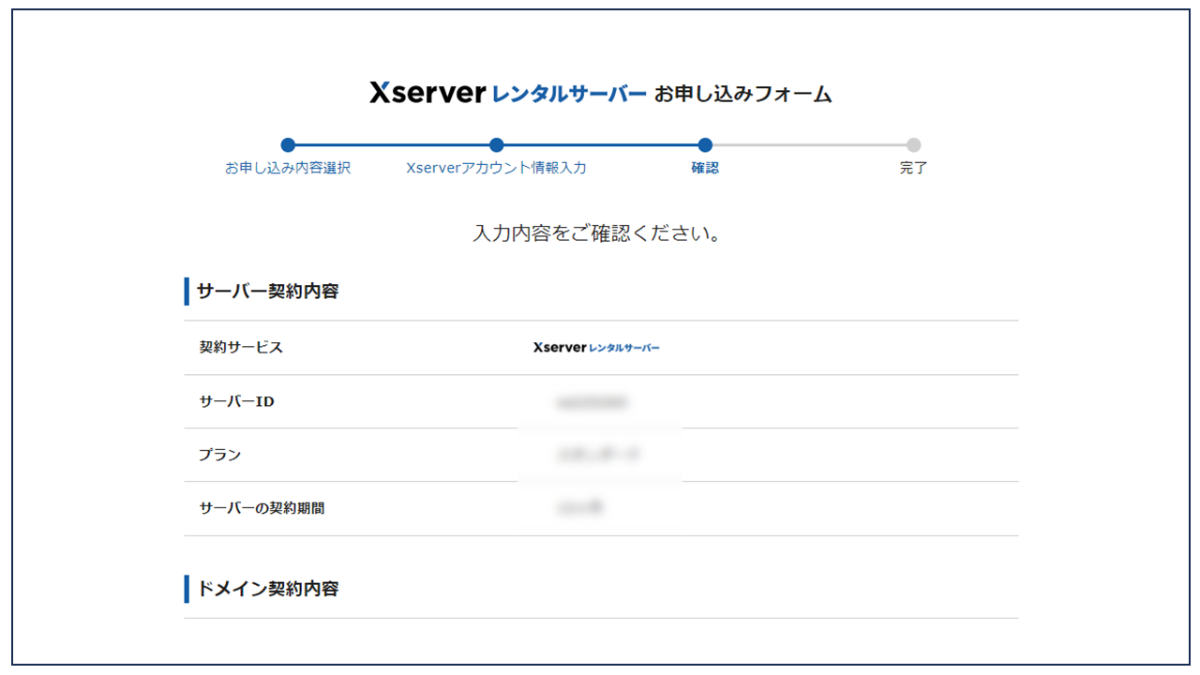The height and width of the screenshot is (675, 1200).
Task: Click the Xserverアカウント情報入力 step circle marker
Action: pos(497,145)
